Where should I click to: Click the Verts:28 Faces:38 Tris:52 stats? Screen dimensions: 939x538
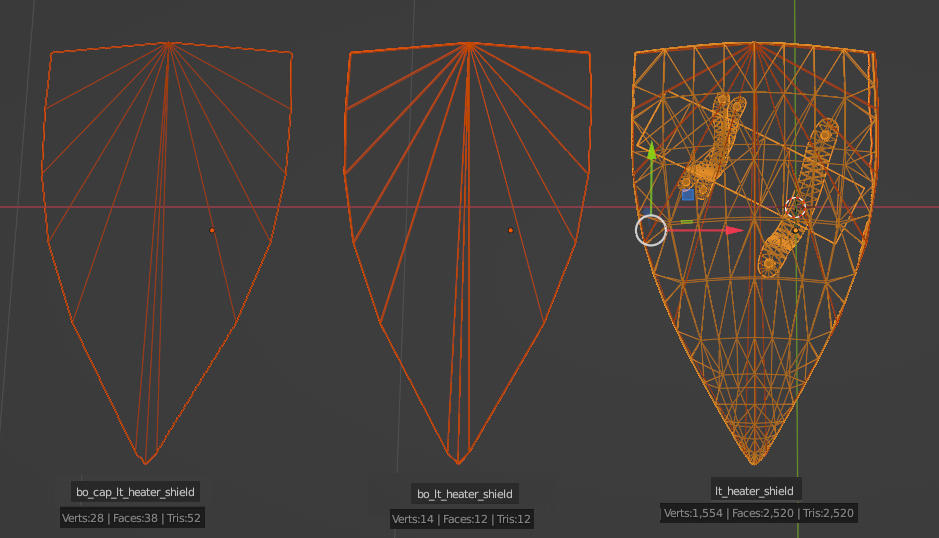[x=132, y=518]
